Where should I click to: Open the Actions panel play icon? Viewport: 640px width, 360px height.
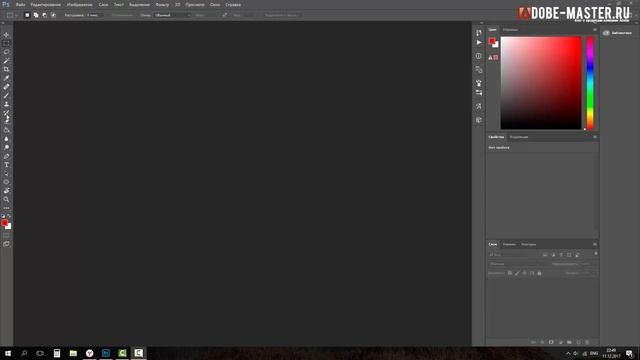[x=479, y=42]
